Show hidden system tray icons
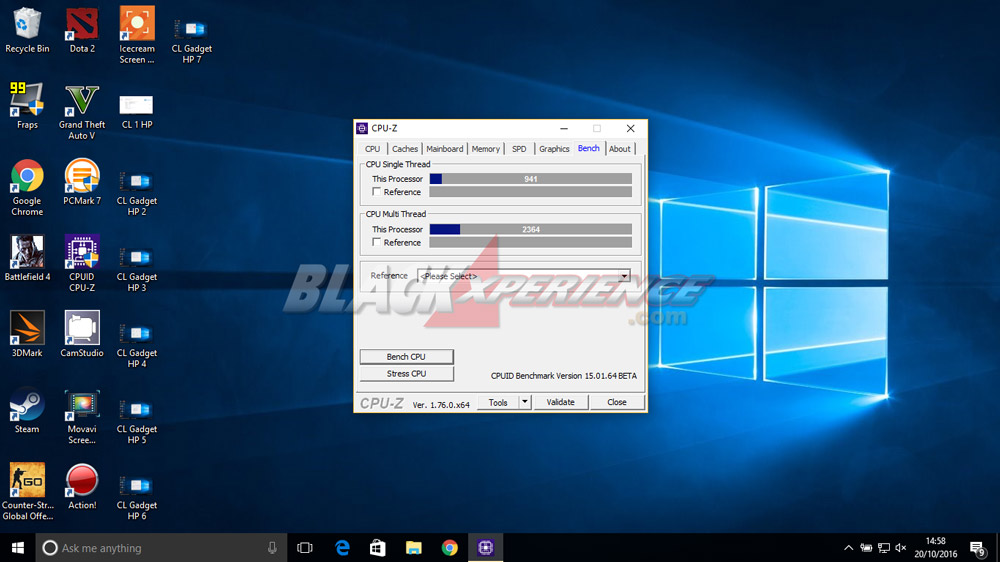The image size is (1000, 562). 848,547
